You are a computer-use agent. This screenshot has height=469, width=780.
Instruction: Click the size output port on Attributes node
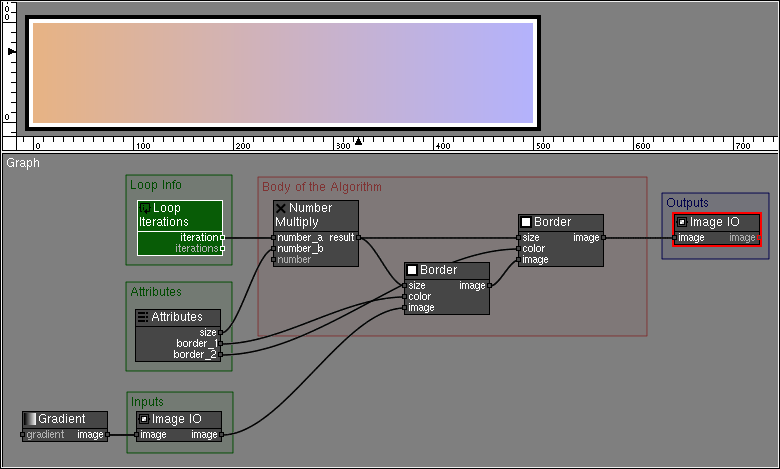pos(221,332)
